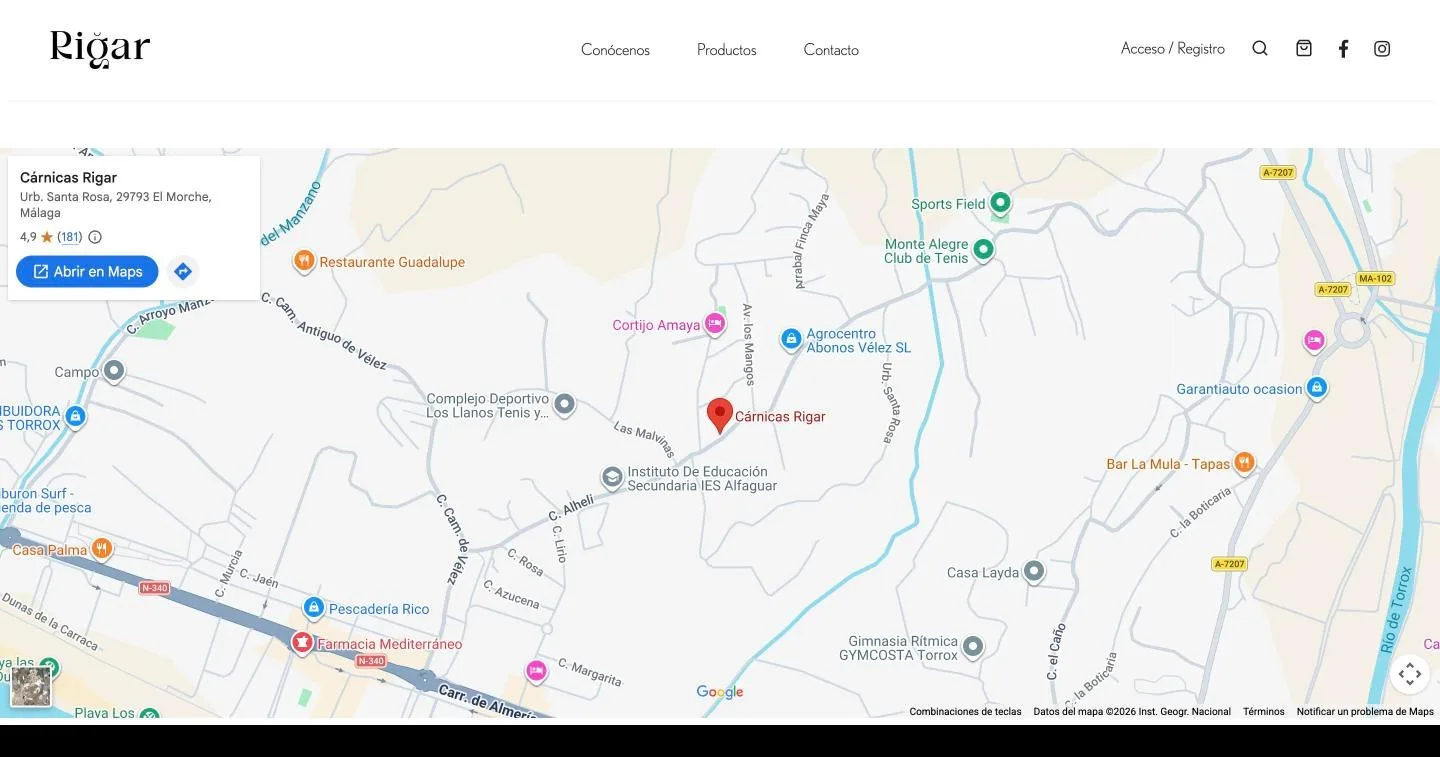Open the map Términos link
Image resolution: width=1440 pixels, height=757 pixels.
click(x=1264, y=712)
